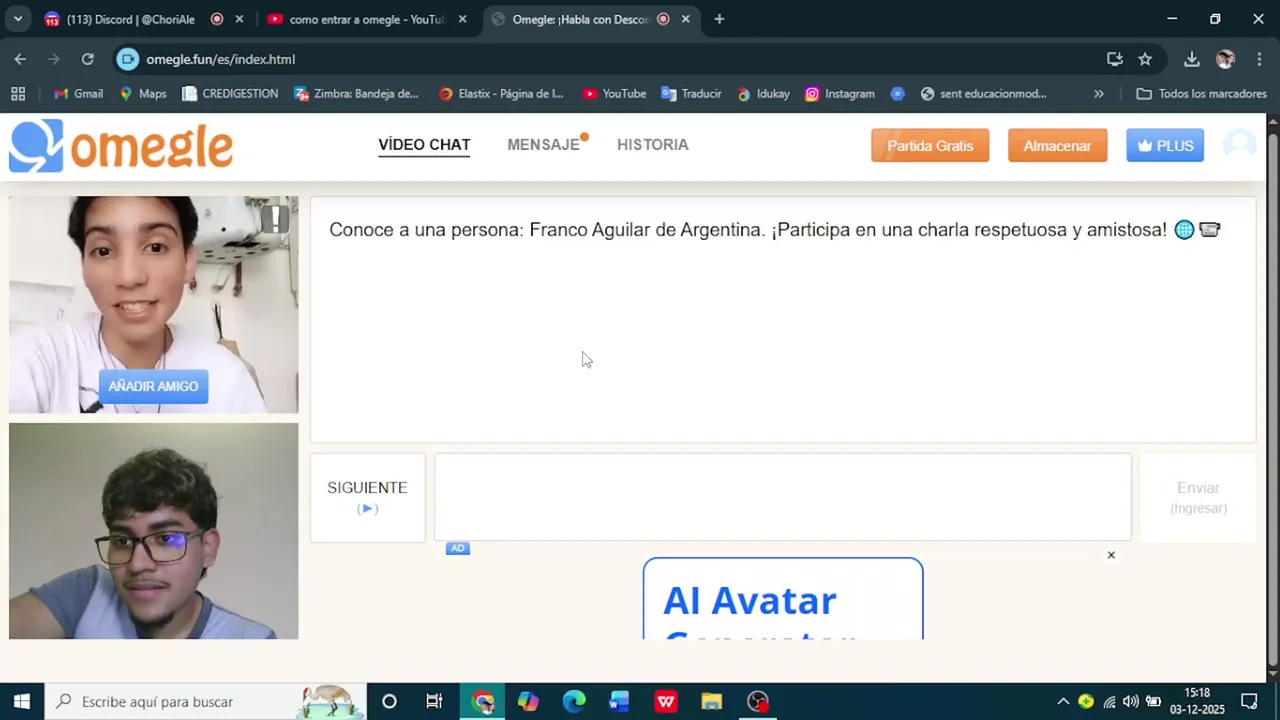Click the install app icon in address bar
Viewport: 1280px width, 720px height.
pyautogui.click(x=1115, y=59)
